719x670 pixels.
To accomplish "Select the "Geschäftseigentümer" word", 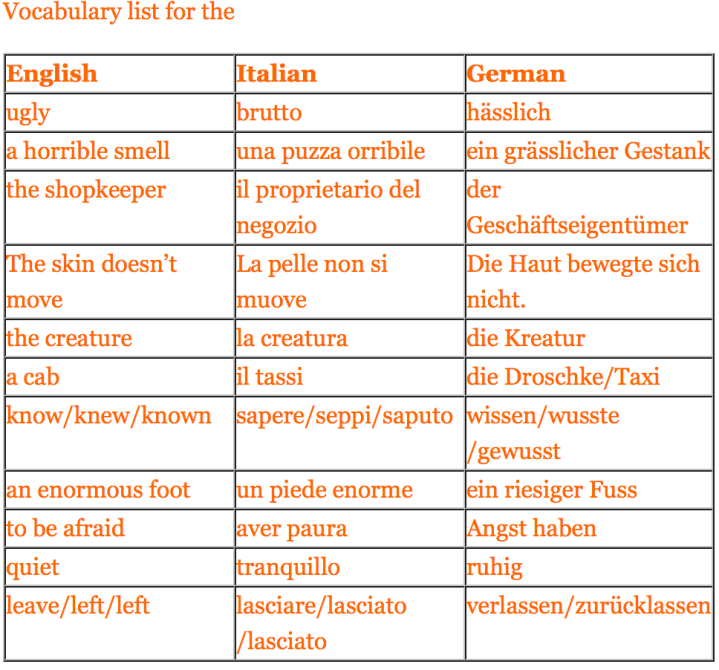I will pyautogui.click(x=577, y=226).
